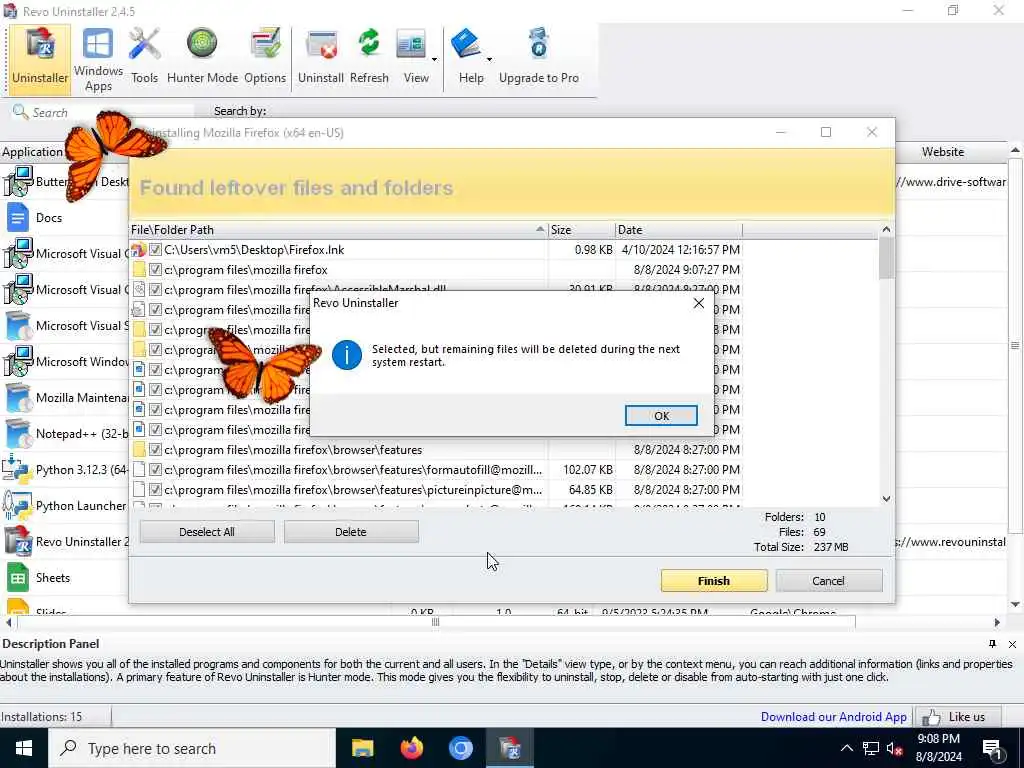This screenshot has width=1024, height=768.
Task: Click the horizontal scrollbar of the application list
Action: point(435,622)
